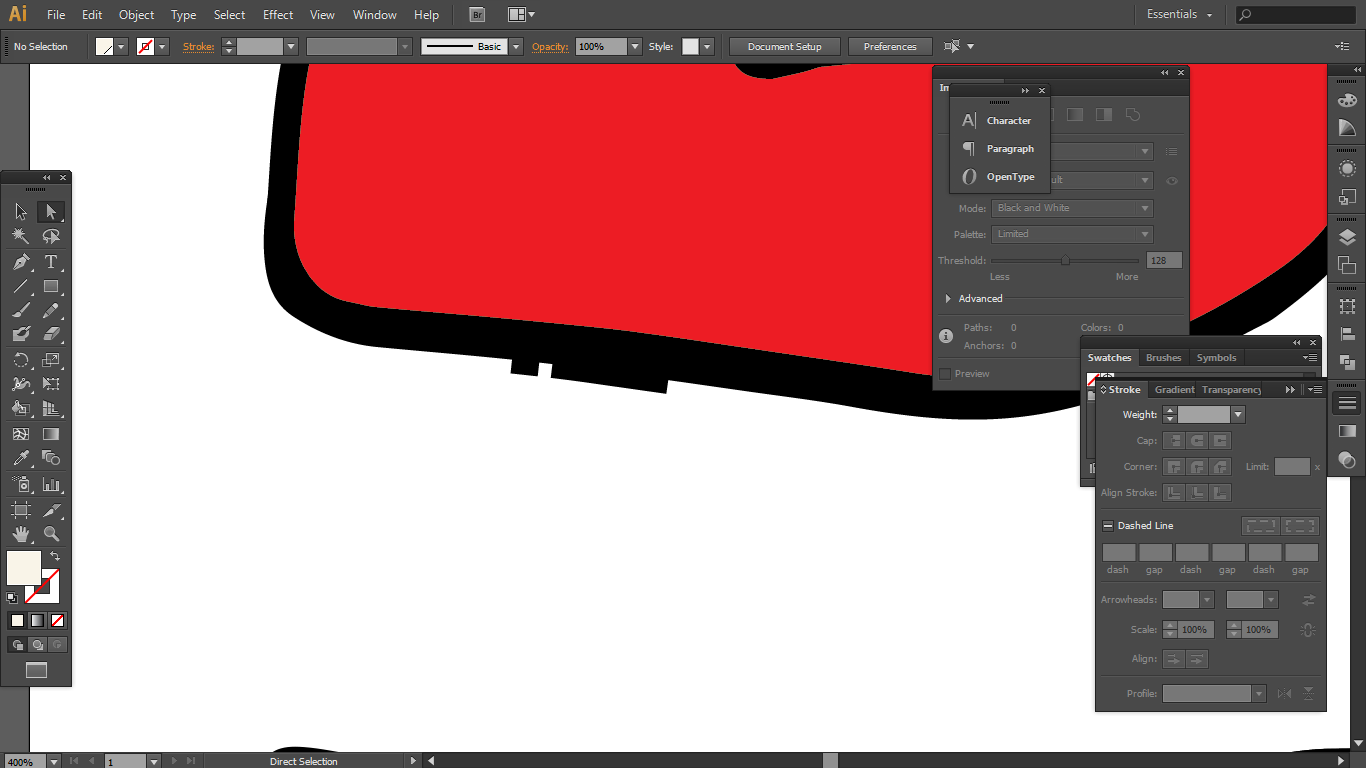Open the zoom level dropdown near 400%
Image resolution: width=1366 pixels, height=768 pixels.
54,762
